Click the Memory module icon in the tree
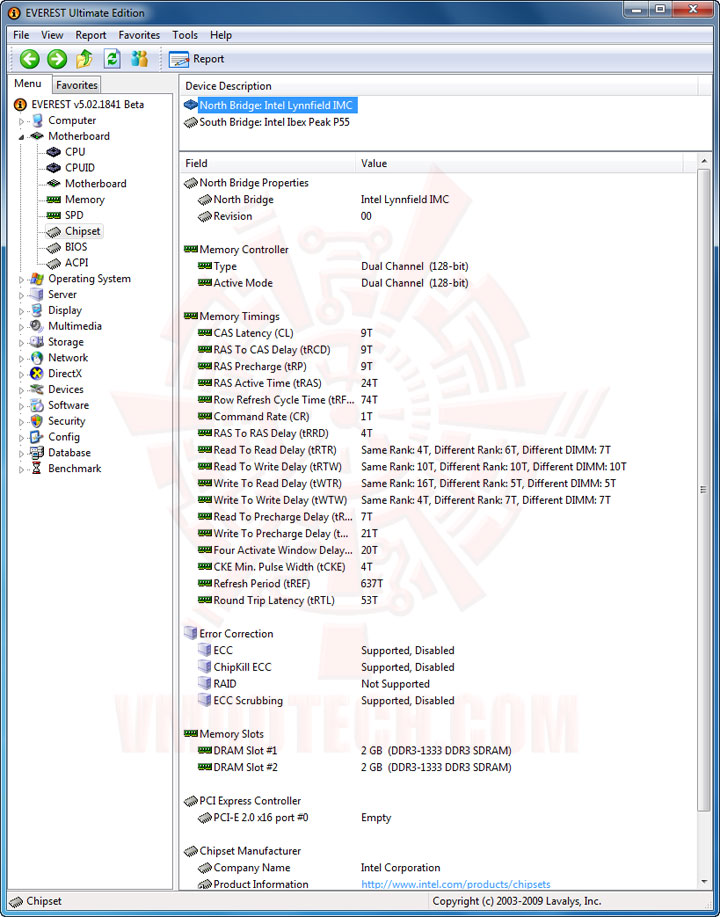 (x=54, y=199)
